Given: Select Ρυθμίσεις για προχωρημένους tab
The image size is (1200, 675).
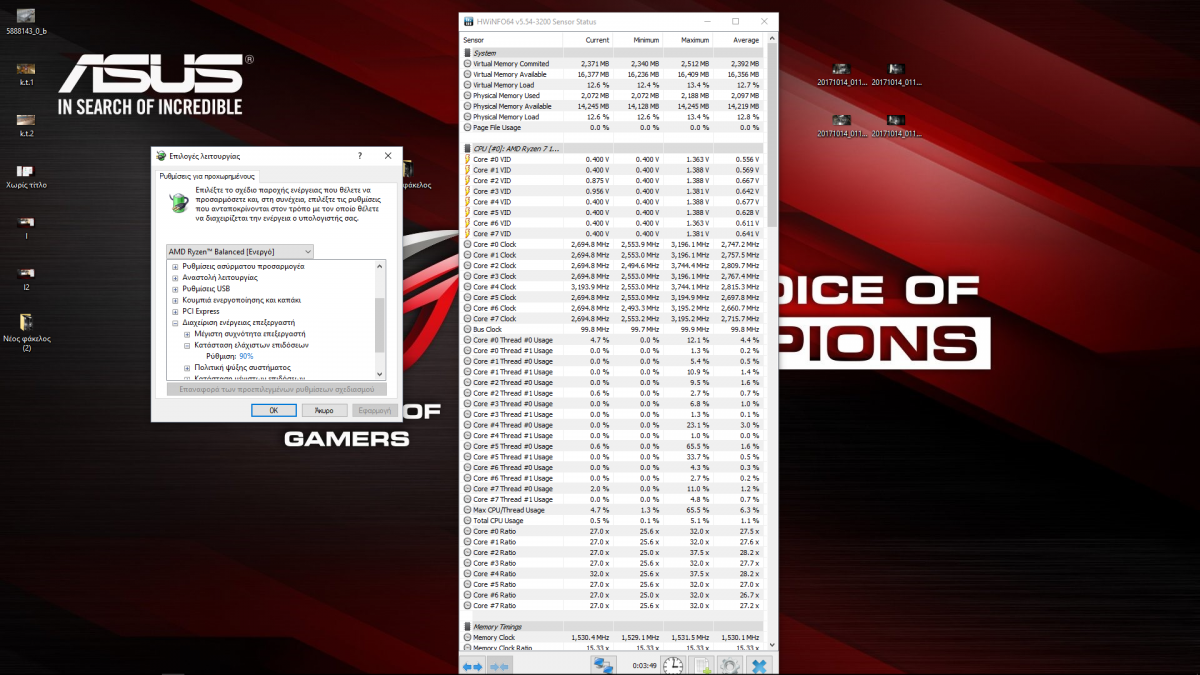Looking at the screenshot, I should coord(208,175).
